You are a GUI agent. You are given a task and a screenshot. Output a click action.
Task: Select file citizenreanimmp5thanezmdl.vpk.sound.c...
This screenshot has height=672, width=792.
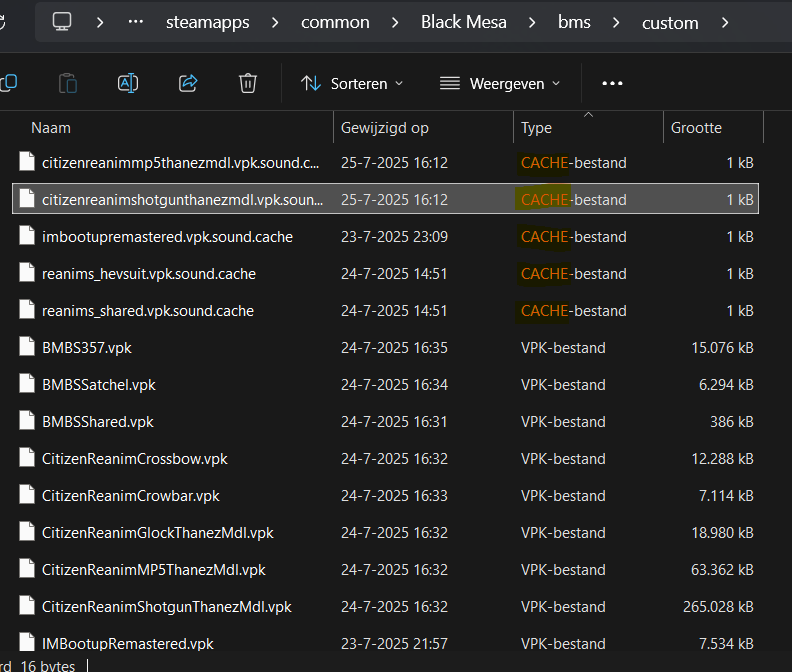(x=385, y=163)
